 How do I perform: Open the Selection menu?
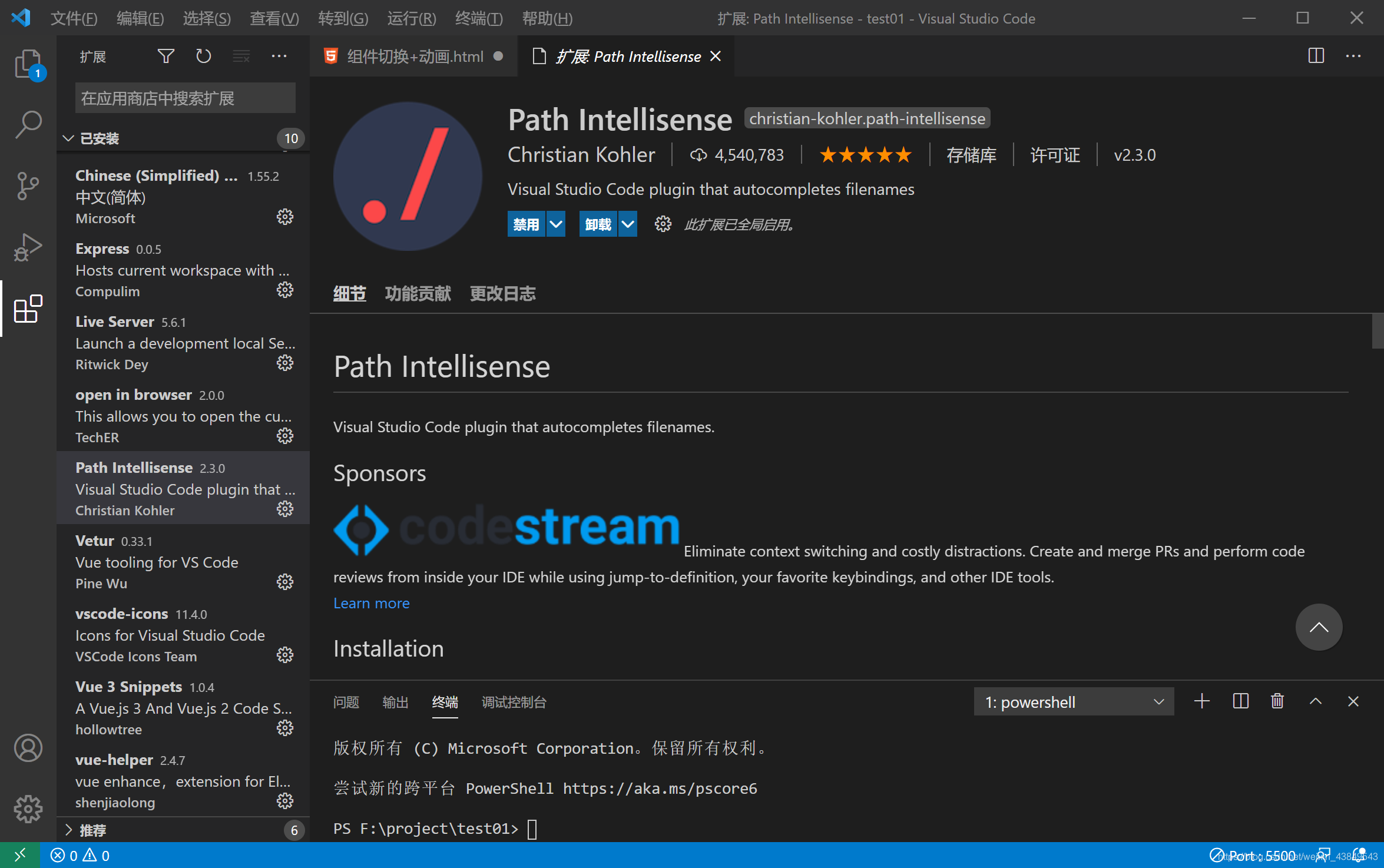(x=207, y=18)
